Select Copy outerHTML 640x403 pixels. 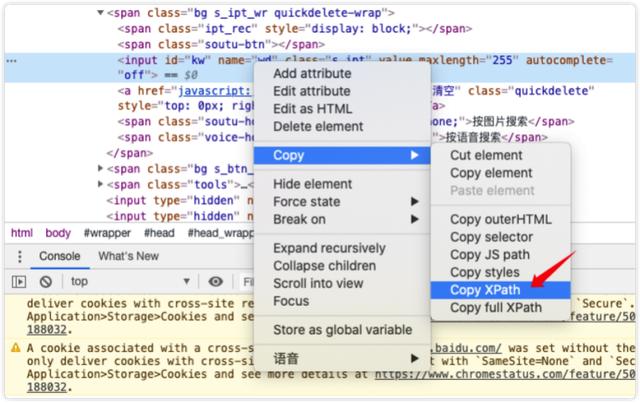(500, 219)
